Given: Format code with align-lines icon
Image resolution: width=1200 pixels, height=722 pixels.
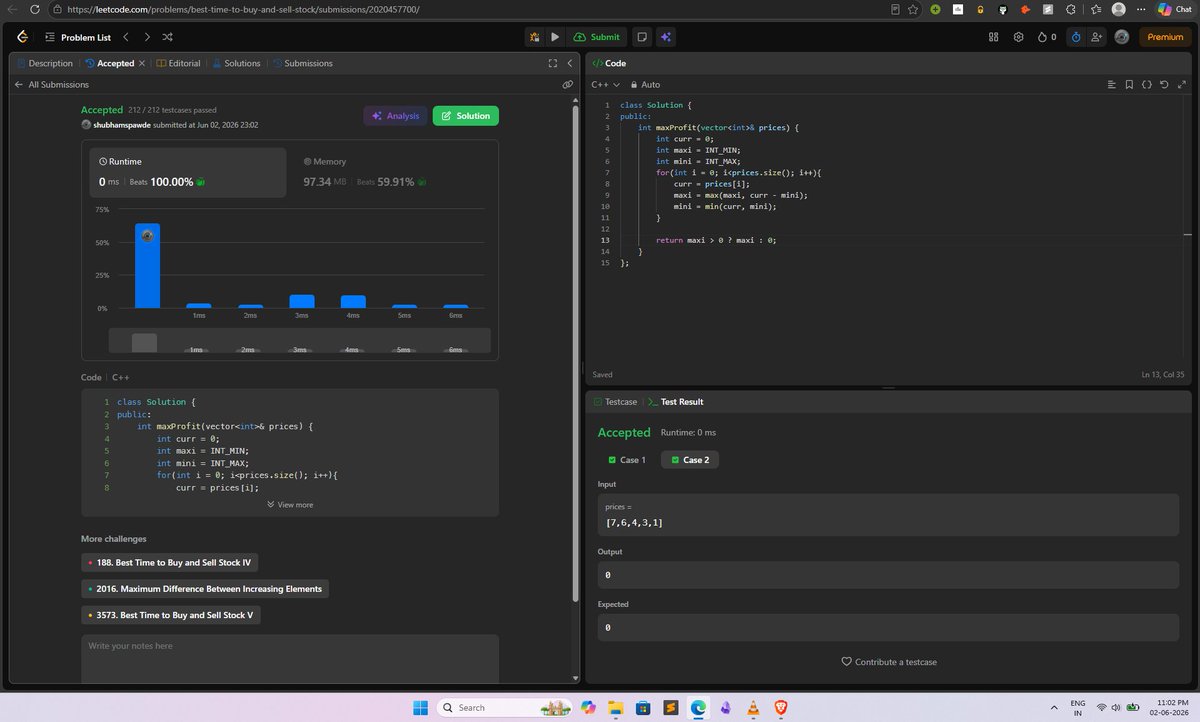Looking at the screenshot, I should [x=1111, y=85].
